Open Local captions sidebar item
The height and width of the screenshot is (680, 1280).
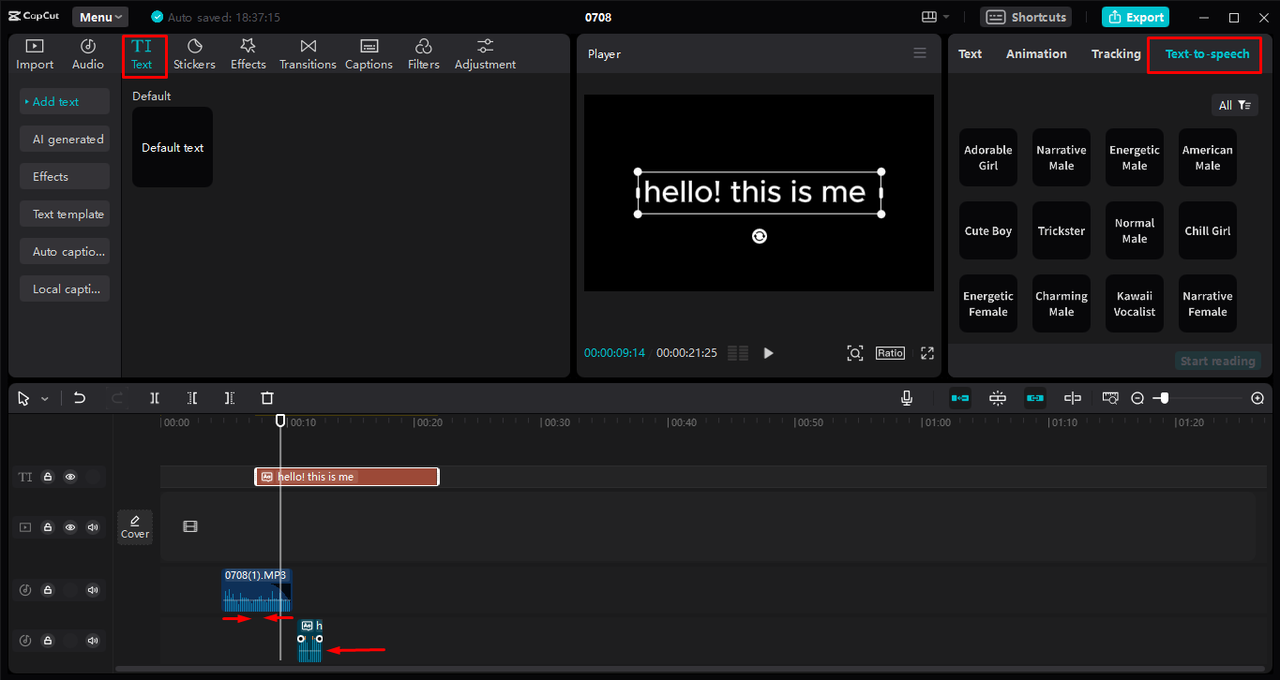(x=65, y=289)
